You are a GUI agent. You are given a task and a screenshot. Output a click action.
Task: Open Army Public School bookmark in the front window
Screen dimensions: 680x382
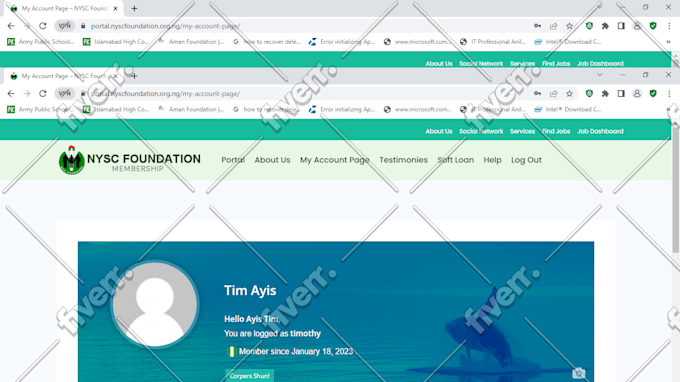pyautogui.click(x=40, y=109)
